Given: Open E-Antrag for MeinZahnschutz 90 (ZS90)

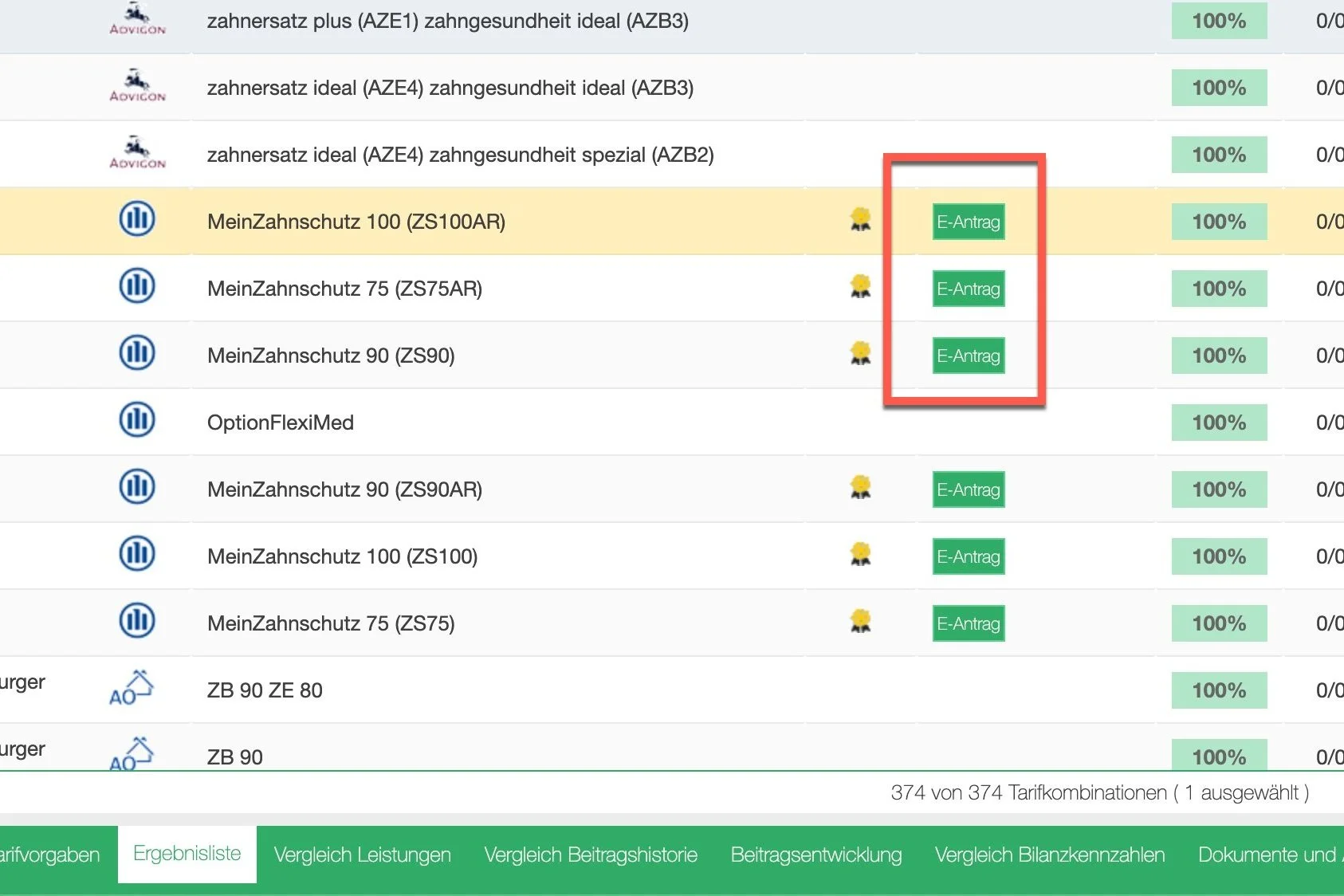Looking at the screenshot, I should coord(969,356).
